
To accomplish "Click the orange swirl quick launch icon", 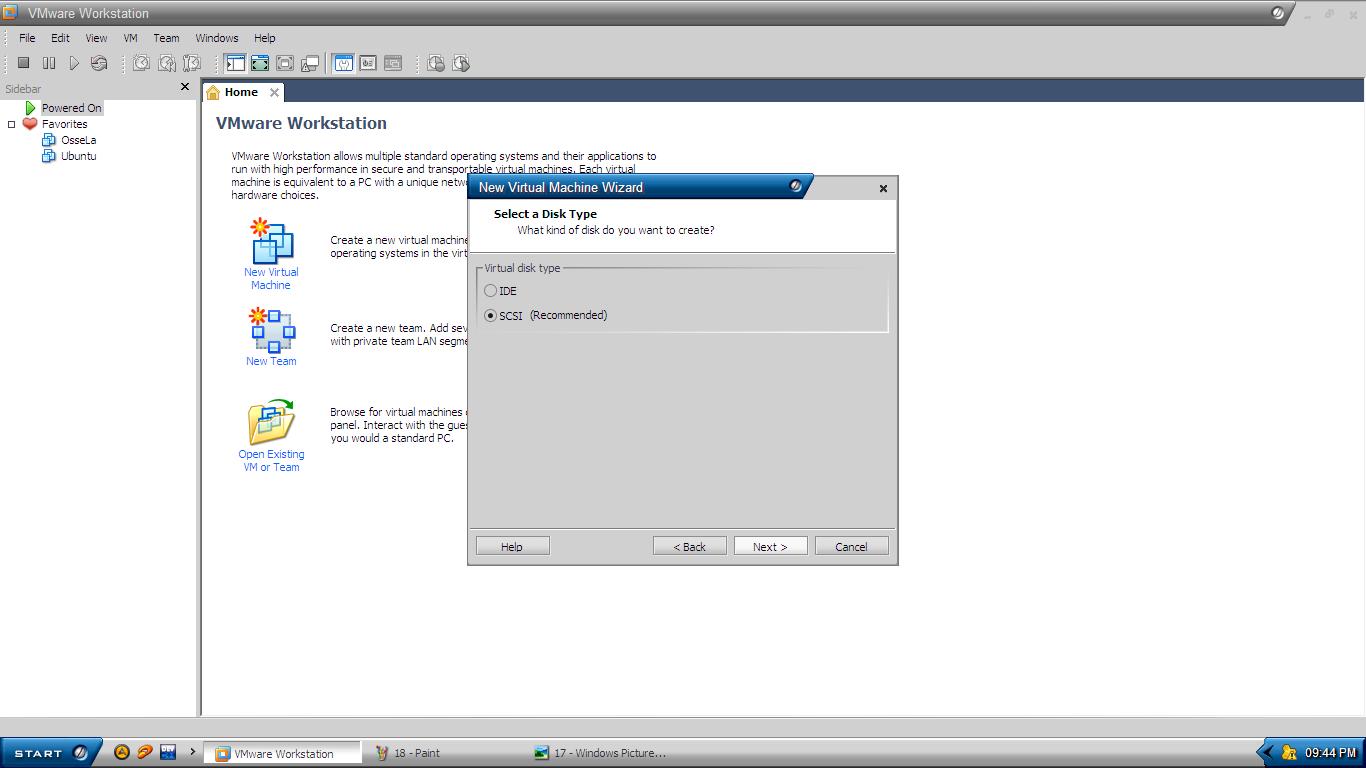I will pyautogui.click(x=145, y=752).
